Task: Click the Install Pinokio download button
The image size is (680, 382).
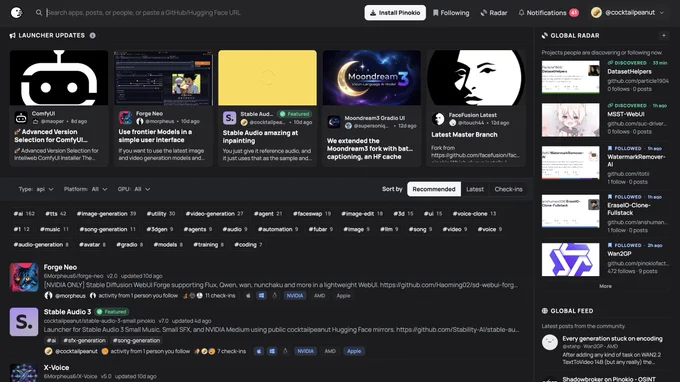Action: pos(395,13)
